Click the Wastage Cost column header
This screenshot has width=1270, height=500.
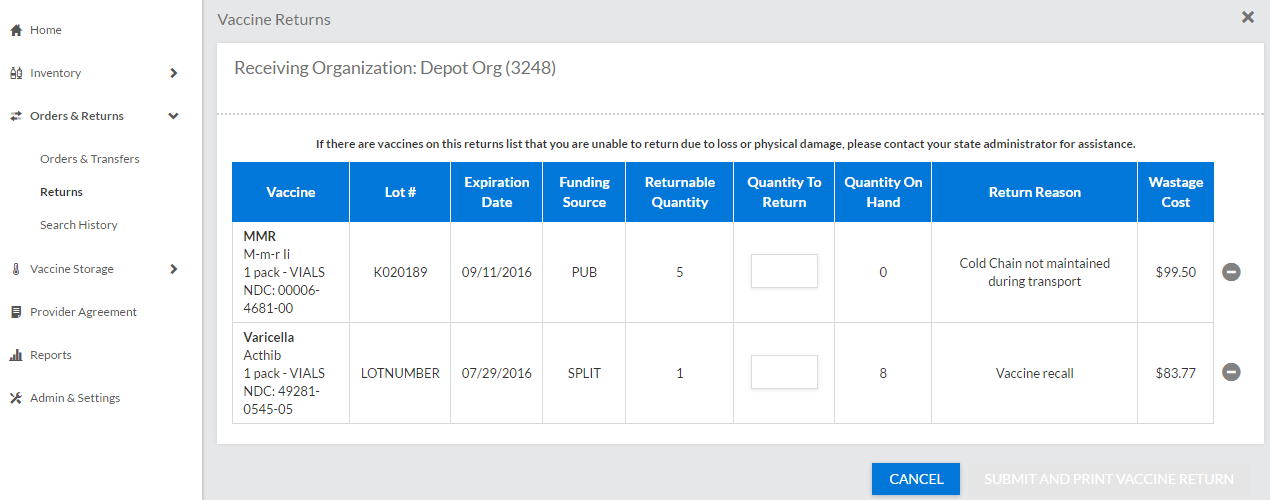click(x=1176, y=192)
